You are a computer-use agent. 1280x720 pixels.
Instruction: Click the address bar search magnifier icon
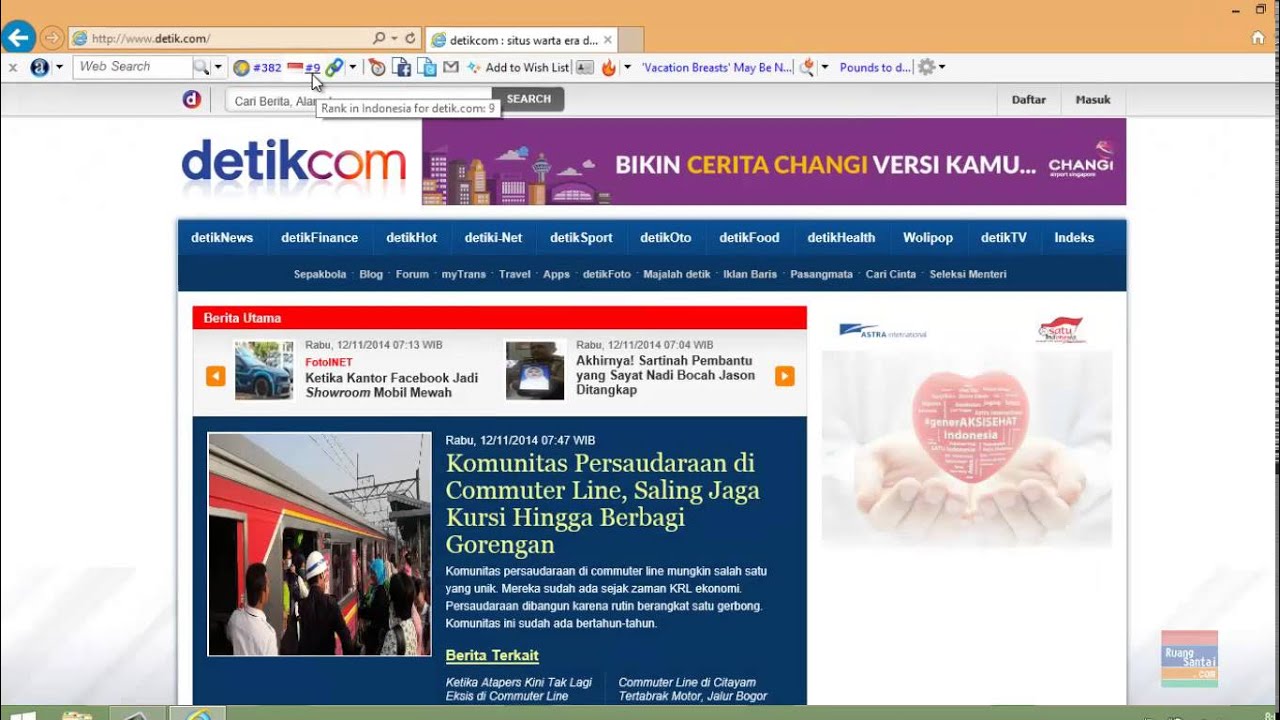coord(379,38)
